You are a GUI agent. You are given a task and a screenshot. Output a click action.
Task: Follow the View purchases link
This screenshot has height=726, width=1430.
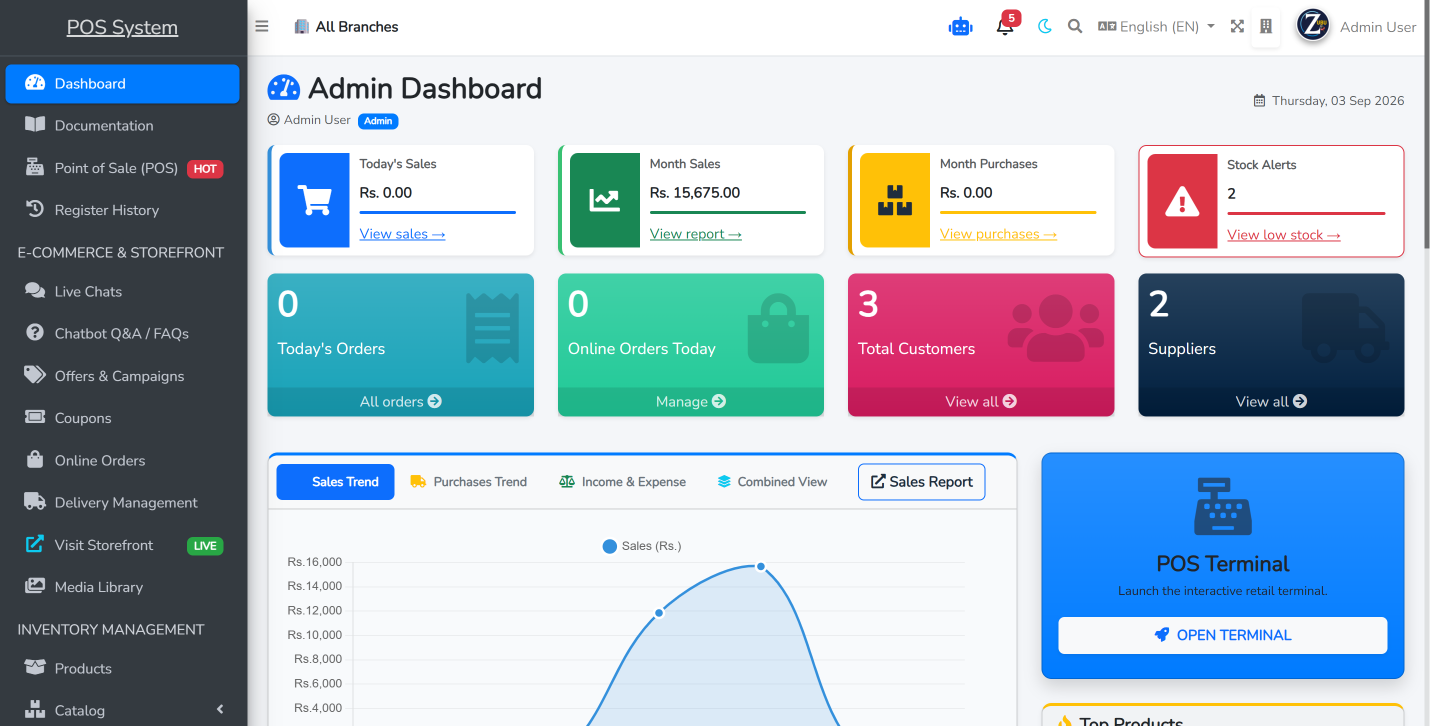pyautogui.click(x=998, y=234)
